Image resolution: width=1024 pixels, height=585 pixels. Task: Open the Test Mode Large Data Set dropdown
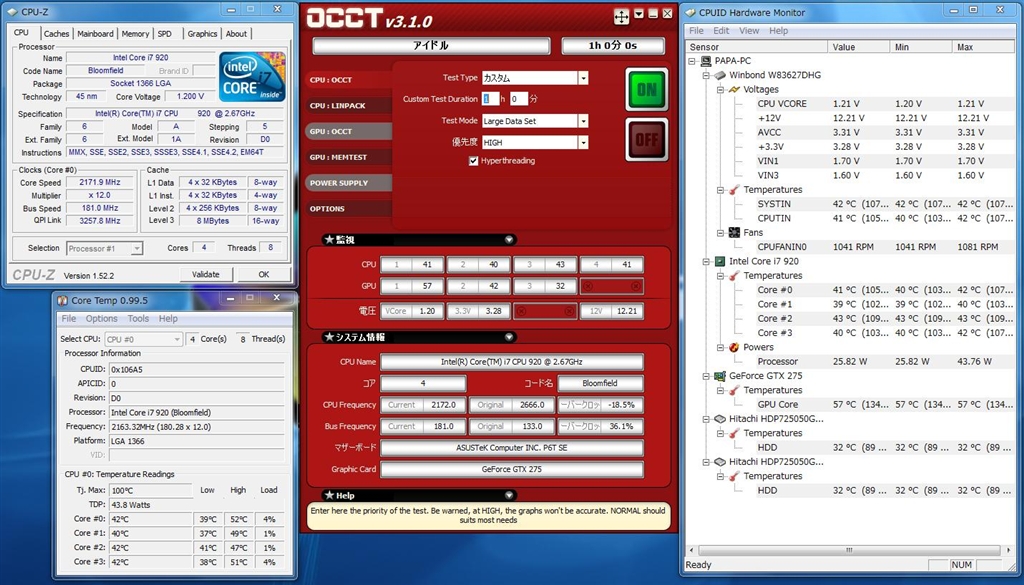[583, 121]
